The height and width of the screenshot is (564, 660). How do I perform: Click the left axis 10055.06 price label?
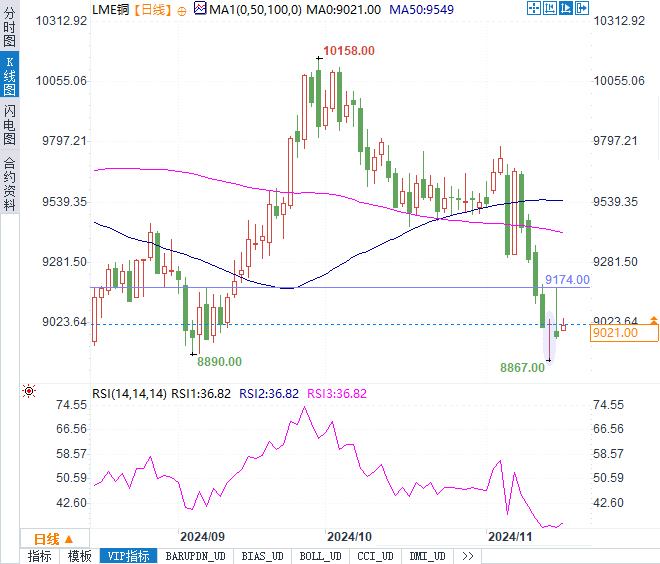pyautogui.click(x=61, y=80)
